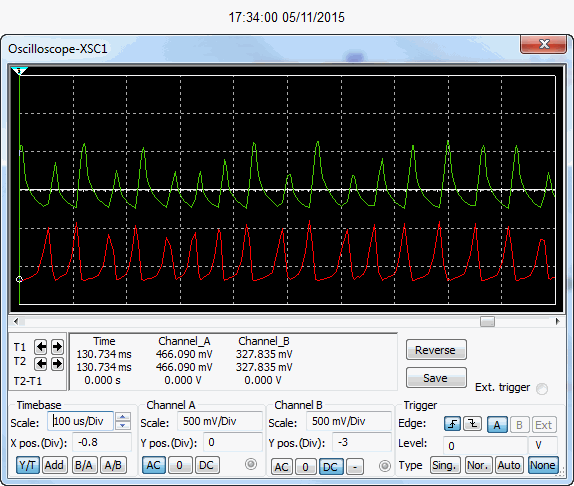574x486 pixels.
Task: Toggle Channel A terminal radio indicator
Action: [251, 464]
